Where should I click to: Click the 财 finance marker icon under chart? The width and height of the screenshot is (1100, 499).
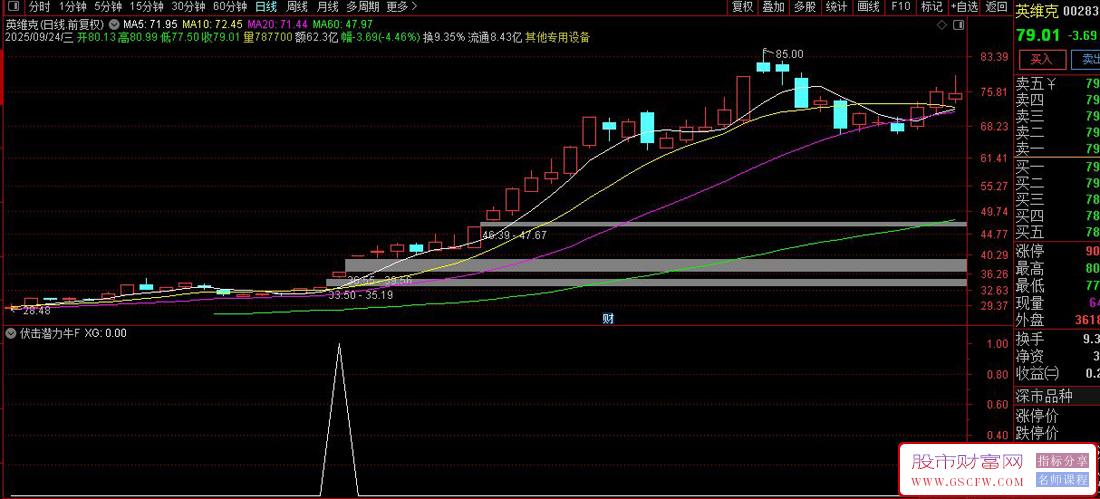pos(608,319)
